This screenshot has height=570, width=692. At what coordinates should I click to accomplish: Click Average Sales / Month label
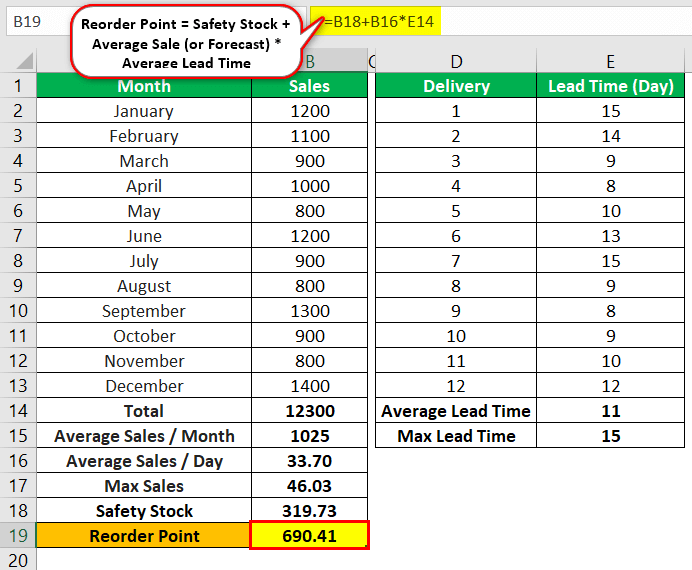[x=144, y=436]
